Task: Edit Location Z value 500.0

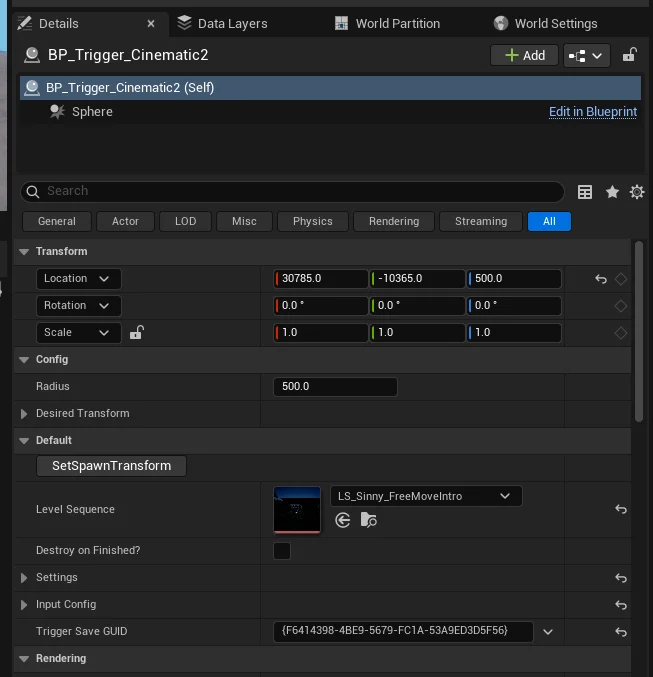Action: coord(514,278)
